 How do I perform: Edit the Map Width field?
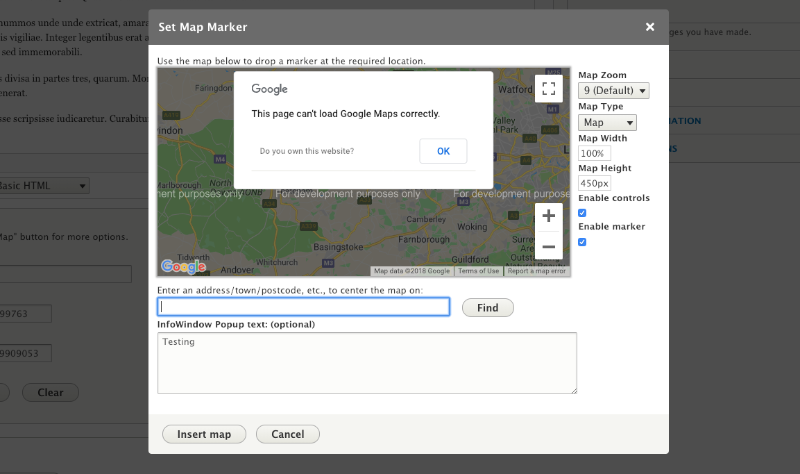[594, 153]
